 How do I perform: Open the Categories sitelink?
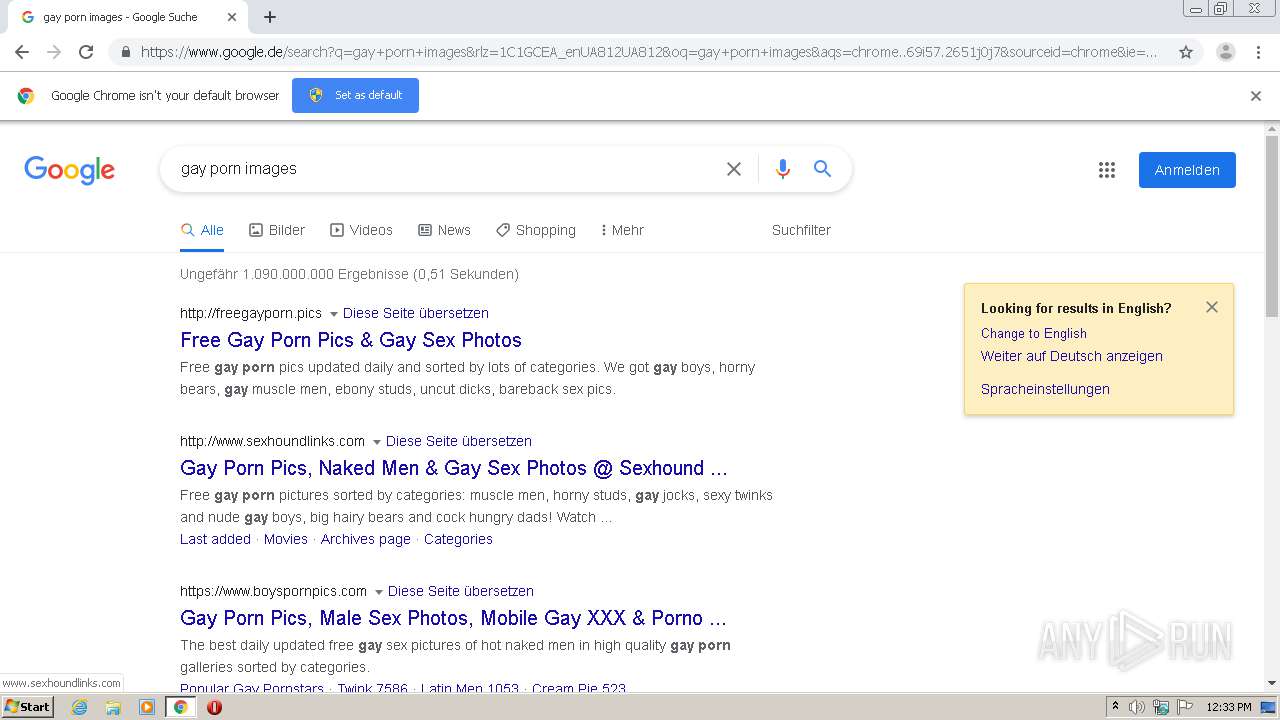458,539
